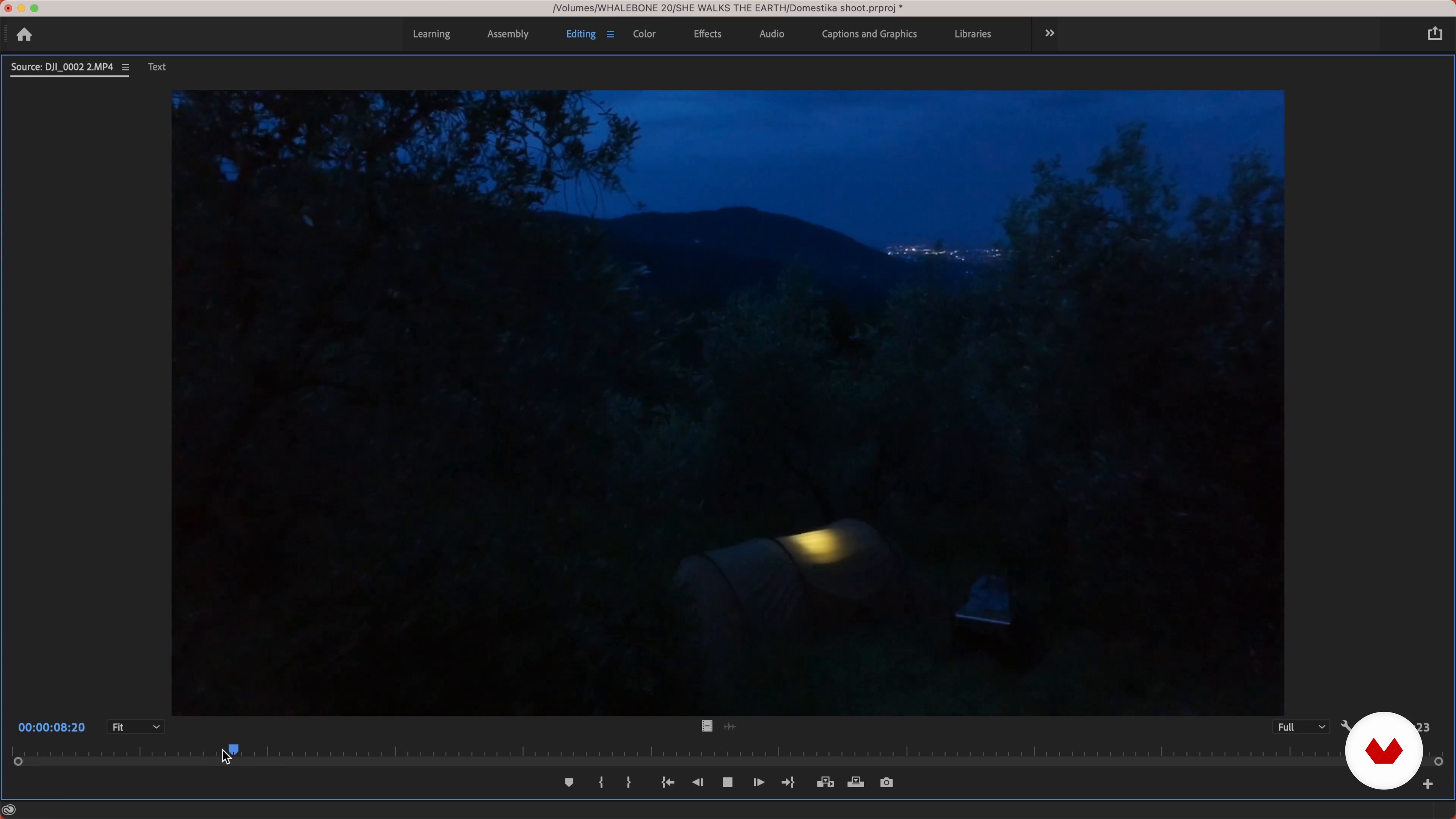Open Captions and Graphics workspace

tap(869, 35)
